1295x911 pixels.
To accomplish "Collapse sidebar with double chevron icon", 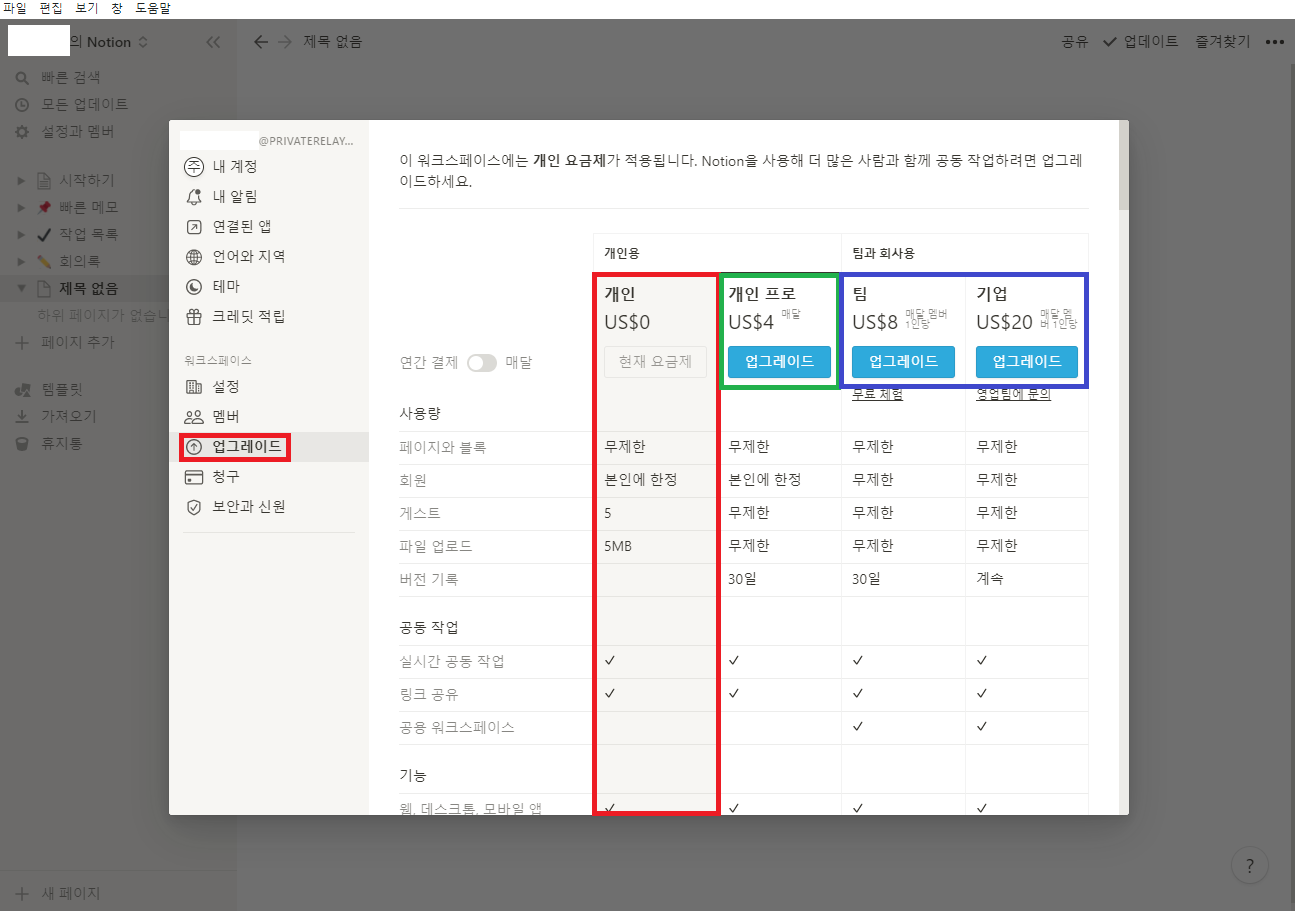I will pos(213,42).
